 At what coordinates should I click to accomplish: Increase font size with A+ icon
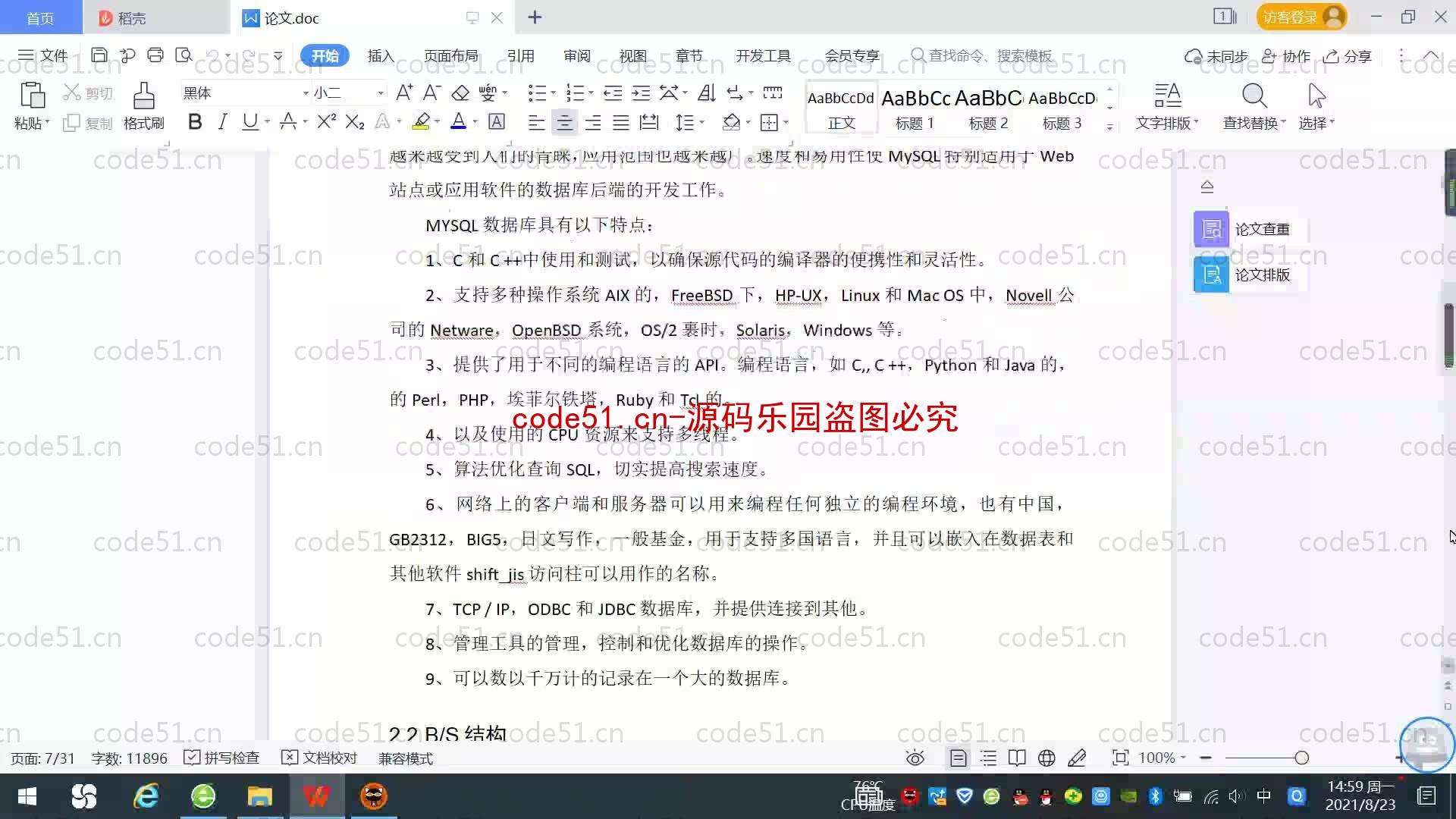[404, 93]
